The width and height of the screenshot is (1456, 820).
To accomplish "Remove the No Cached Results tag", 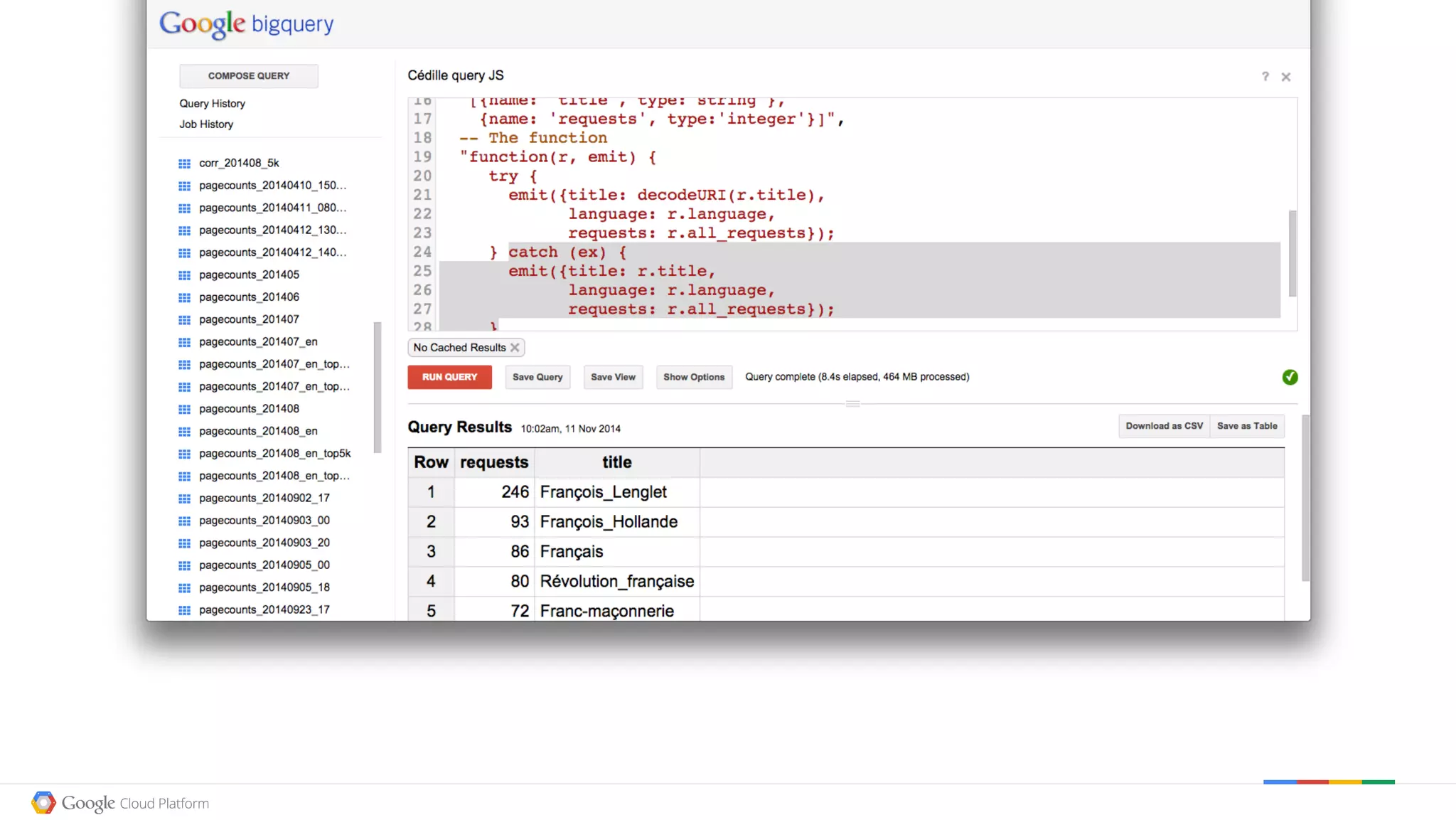I will [x=515, y=348].
